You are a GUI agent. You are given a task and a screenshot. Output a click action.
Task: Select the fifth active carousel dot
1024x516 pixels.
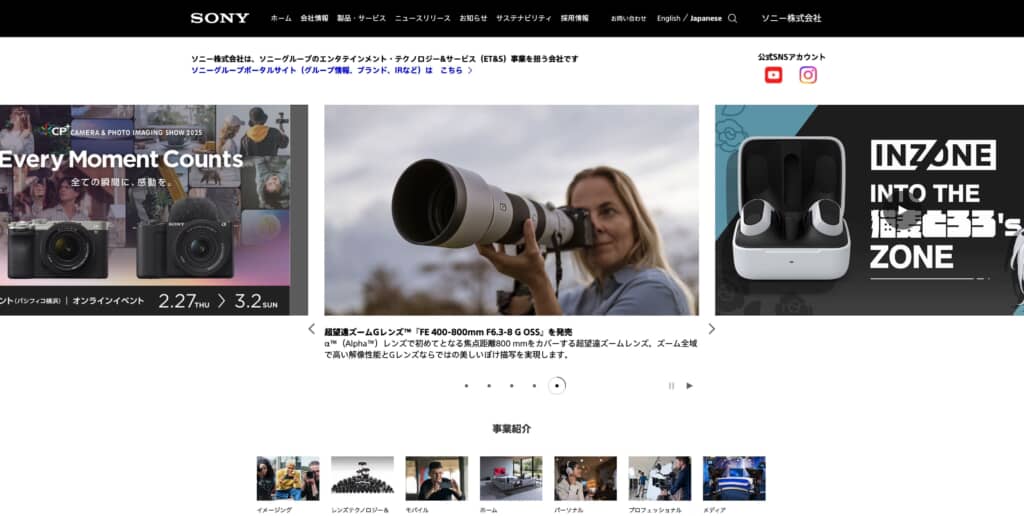(556, 385)
